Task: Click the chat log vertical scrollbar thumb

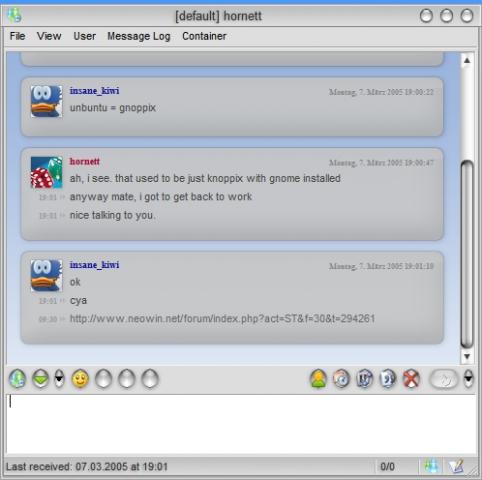Action: (x=467, y=254)
